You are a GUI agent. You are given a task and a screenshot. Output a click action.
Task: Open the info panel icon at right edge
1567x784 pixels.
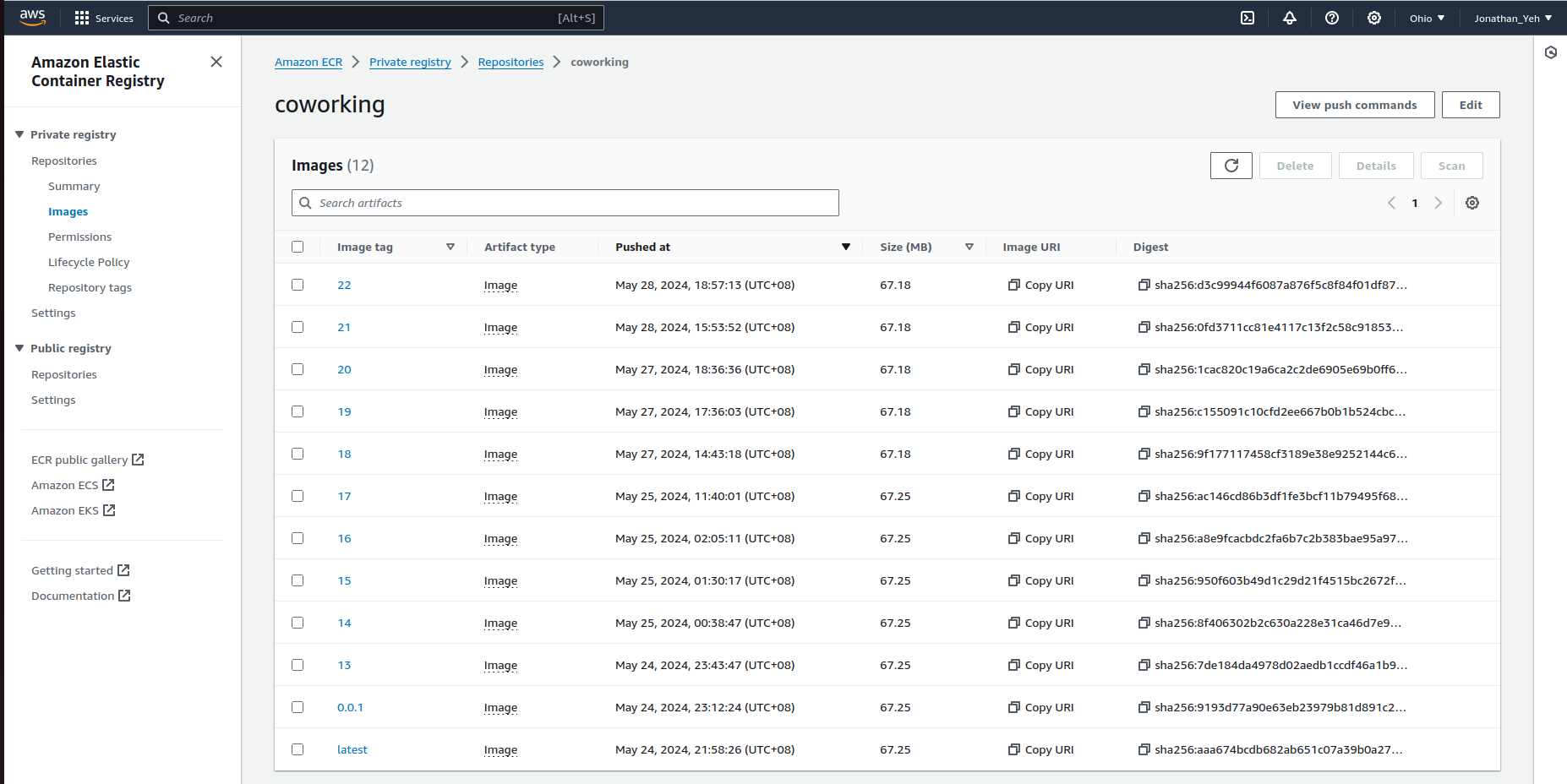coord(1551,52)
